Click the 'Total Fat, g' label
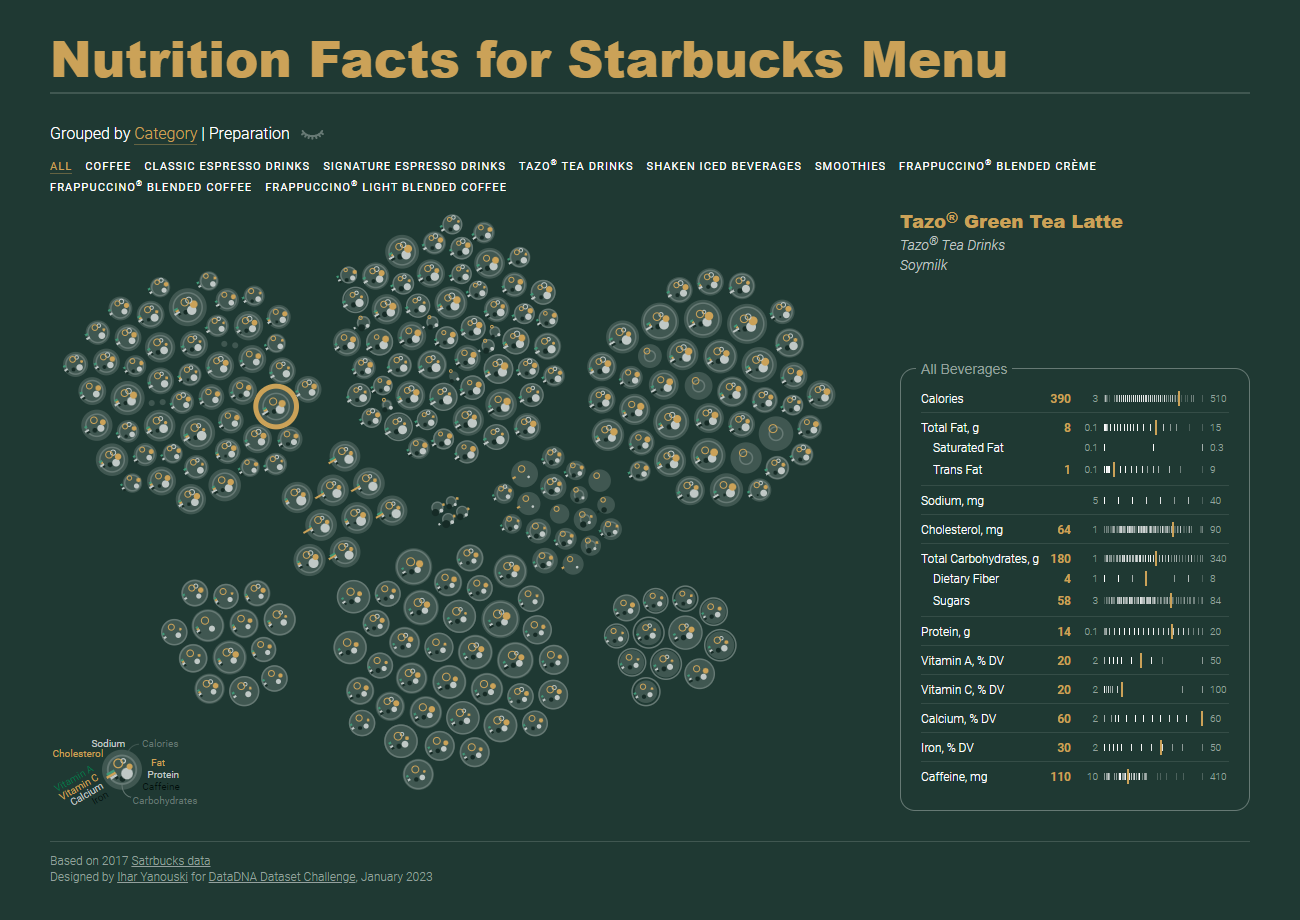Screen dimensions: 1300x920 950,428
